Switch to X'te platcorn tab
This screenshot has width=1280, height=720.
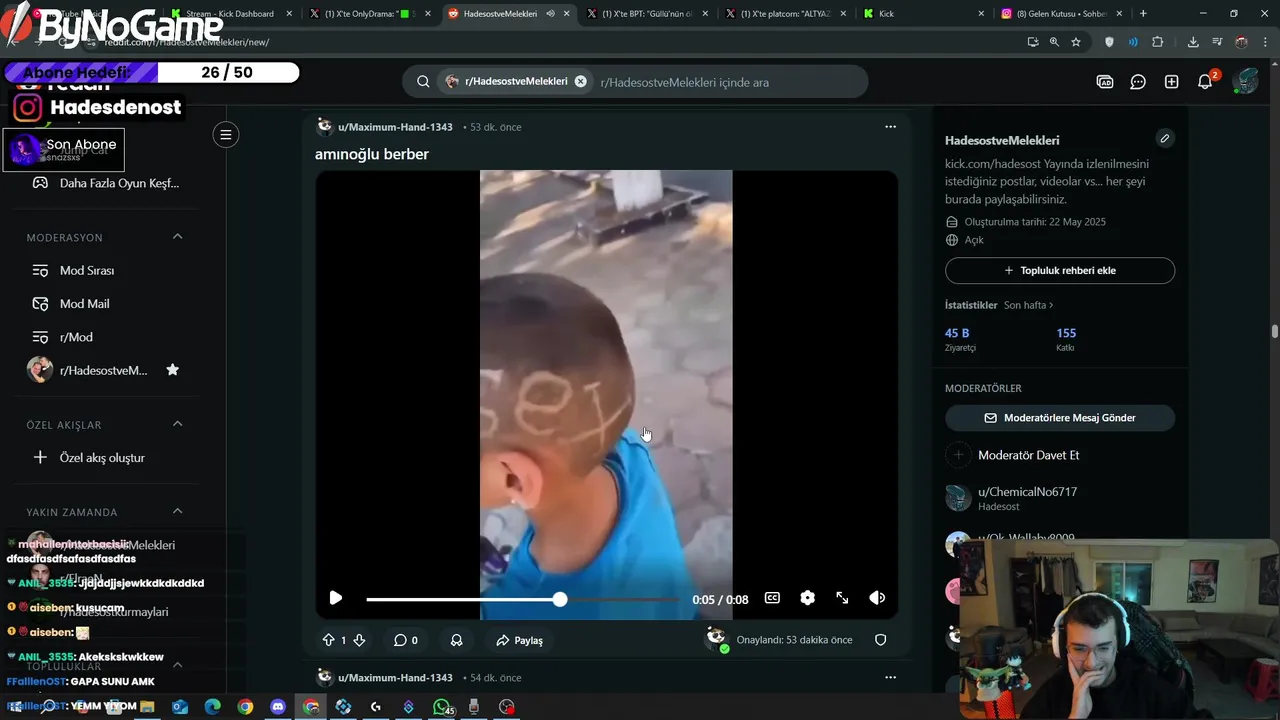coord(784,14)
